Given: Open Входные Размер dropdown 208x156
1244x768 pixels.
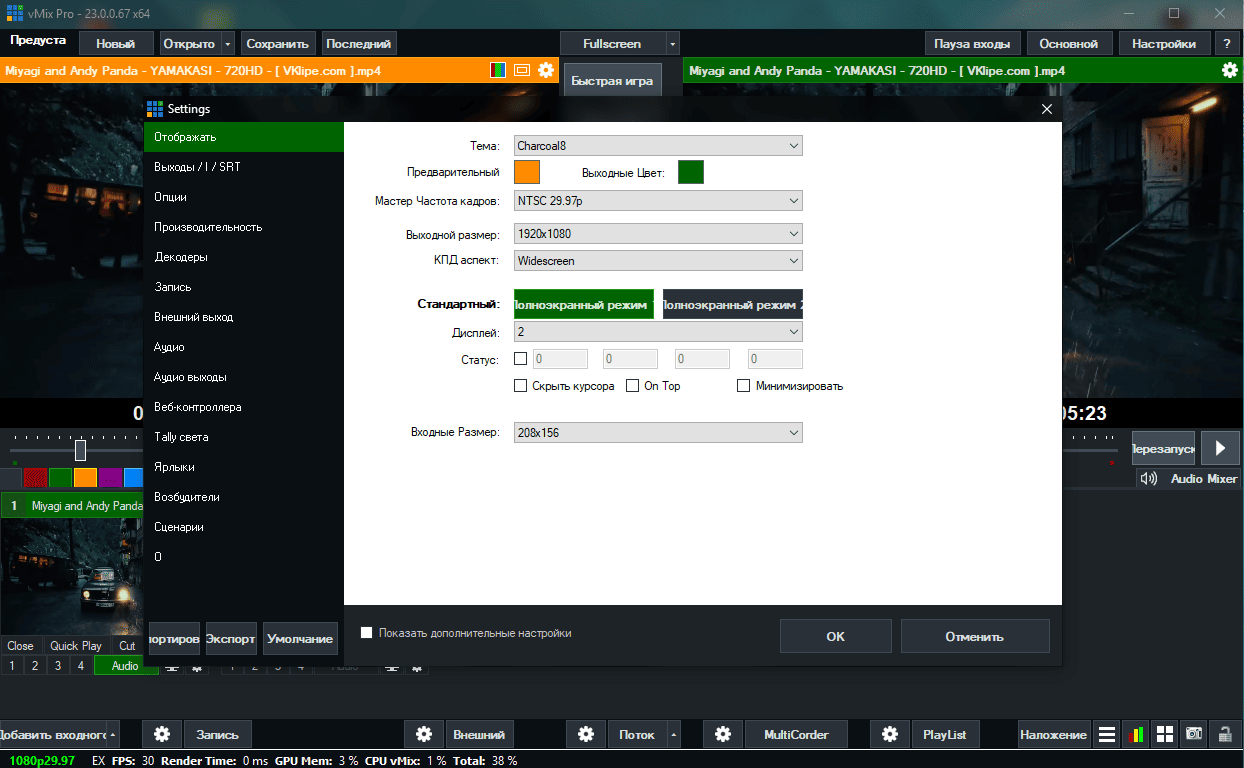Looking at the screenshot, I should (658, 433).
